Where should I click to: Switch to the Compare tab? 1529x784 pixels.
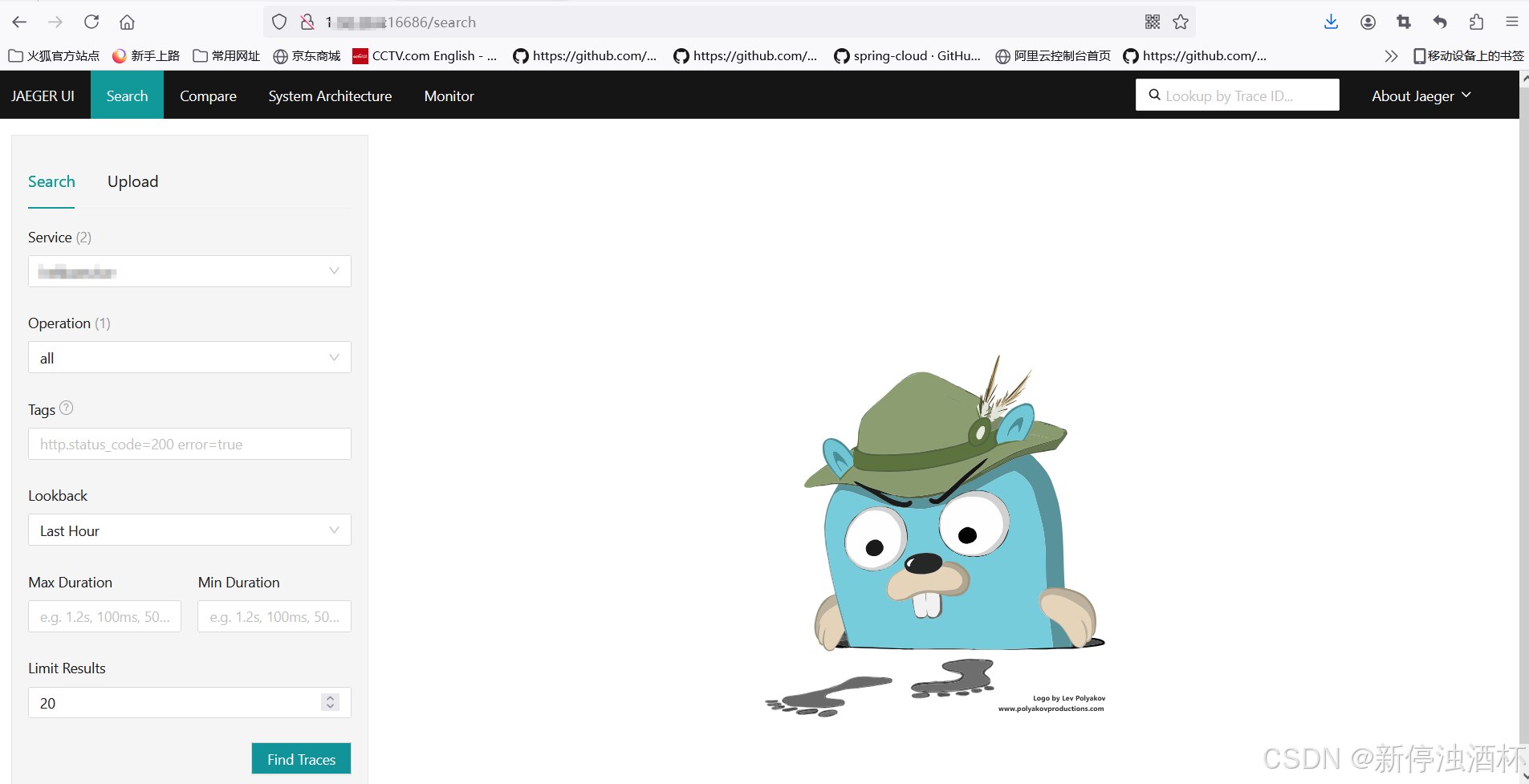[x=208, y=95]
